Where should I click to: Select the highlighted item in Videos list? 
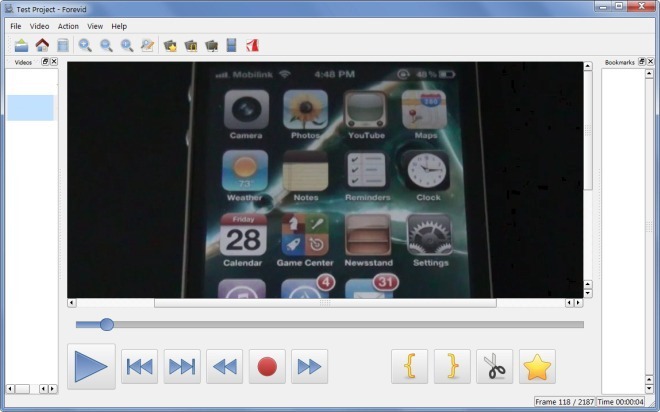(30, 108)
